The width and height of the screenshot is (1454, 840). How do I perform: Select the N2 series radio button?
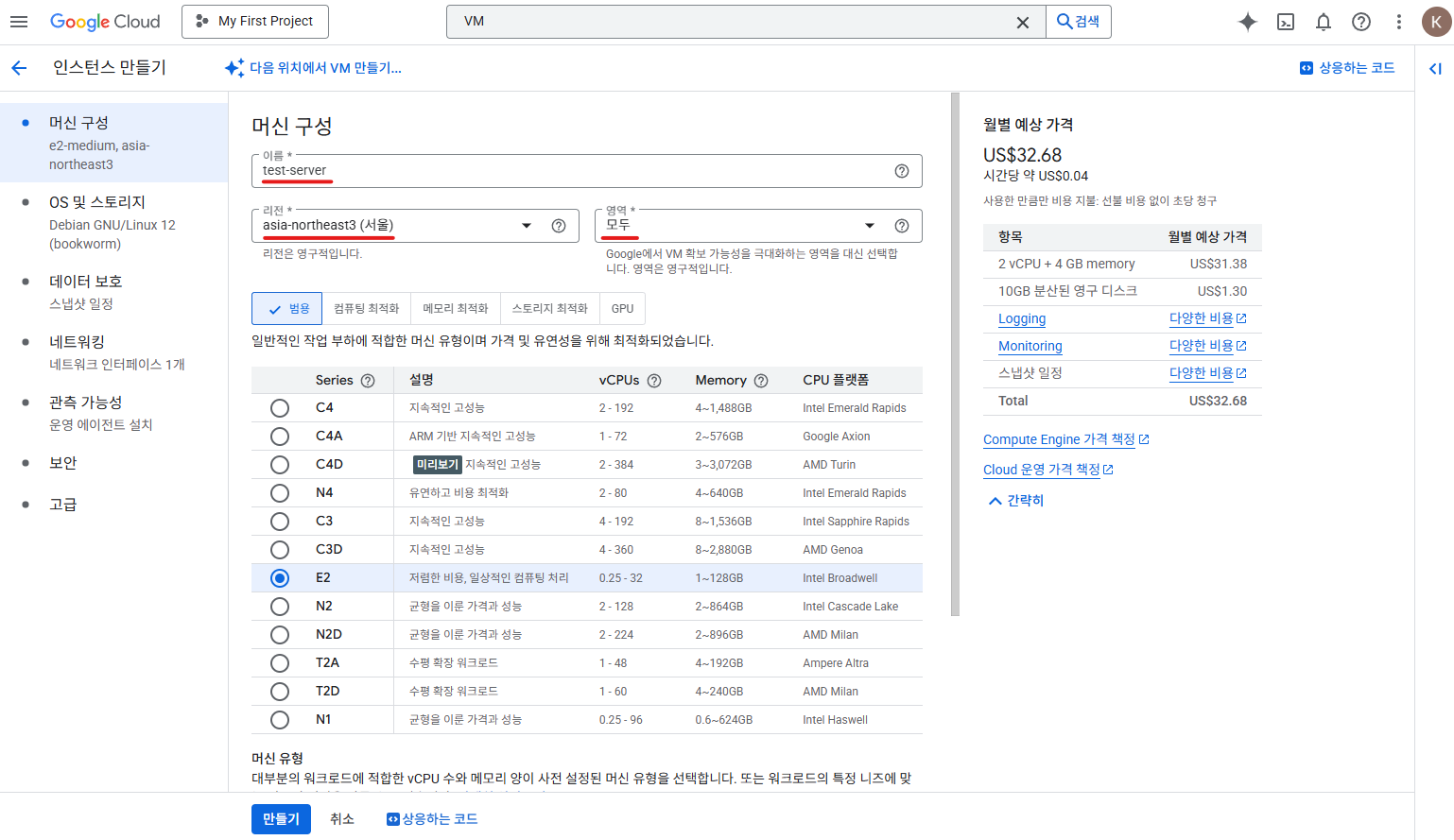pos(280,607)
